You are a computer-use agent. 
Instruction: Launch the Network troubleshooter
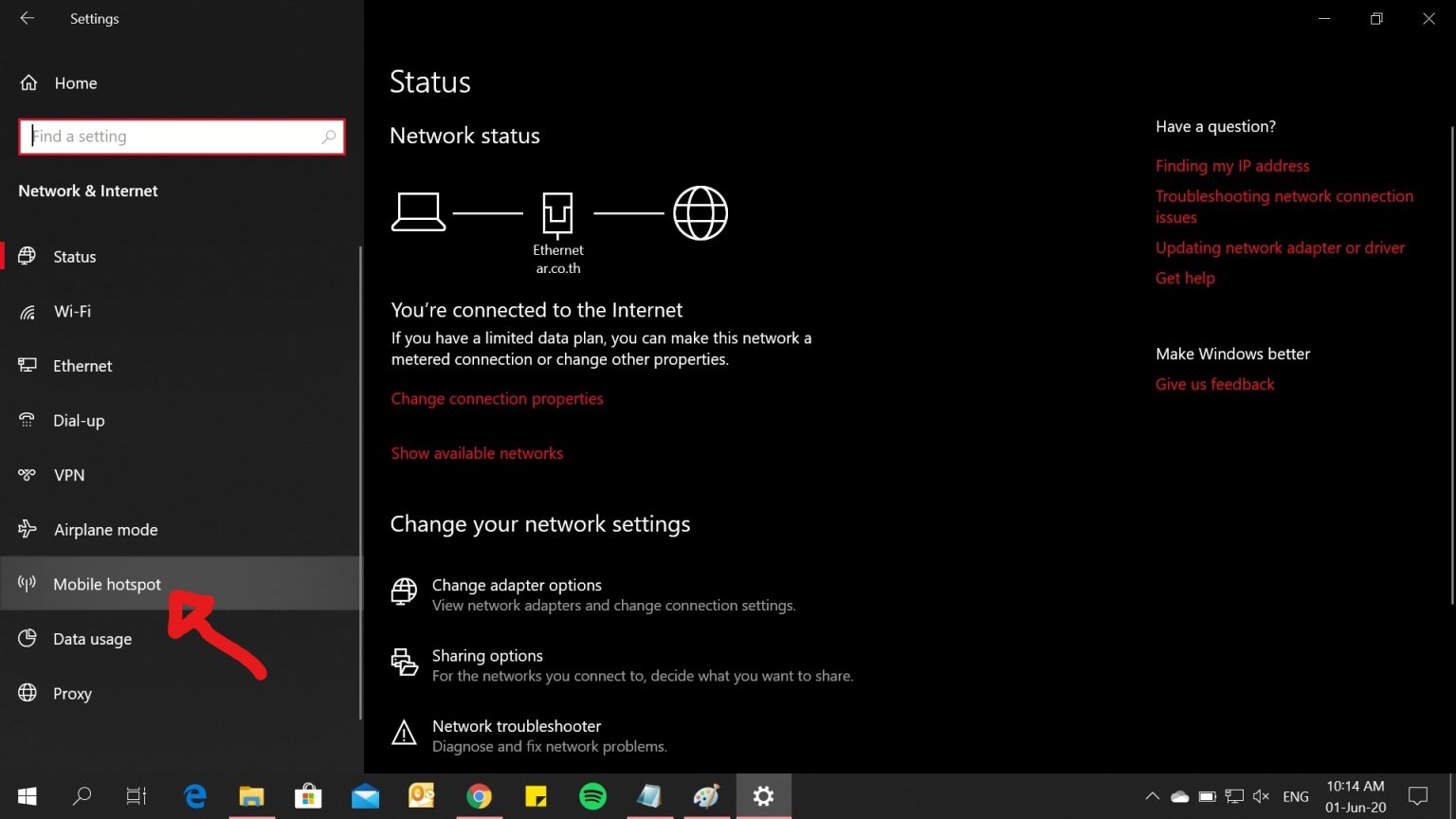(x=516, y=726)
